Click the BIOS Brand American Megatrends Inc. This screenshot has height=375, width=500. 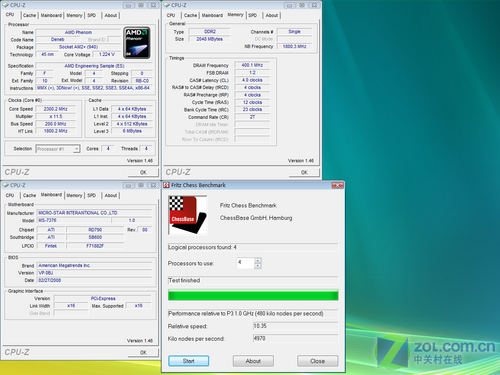pyautogui.click(x=94, y=265)
